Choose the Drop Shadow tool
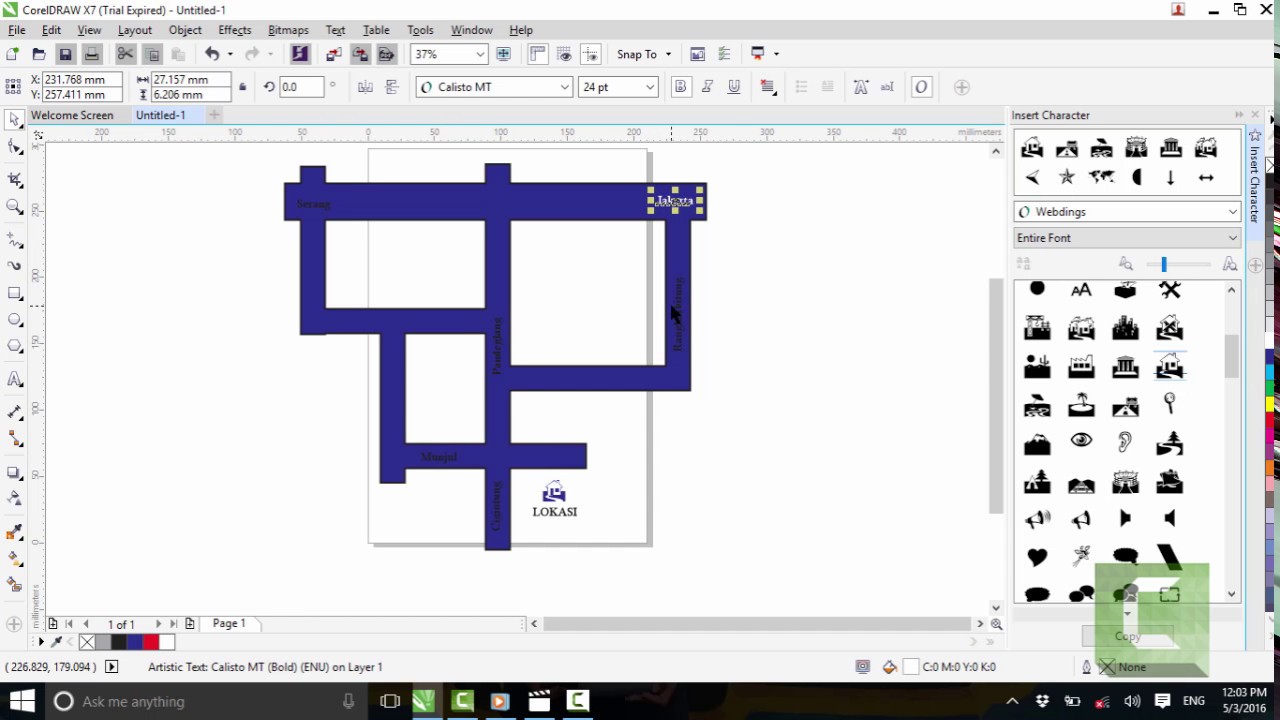 click(14, 472)
